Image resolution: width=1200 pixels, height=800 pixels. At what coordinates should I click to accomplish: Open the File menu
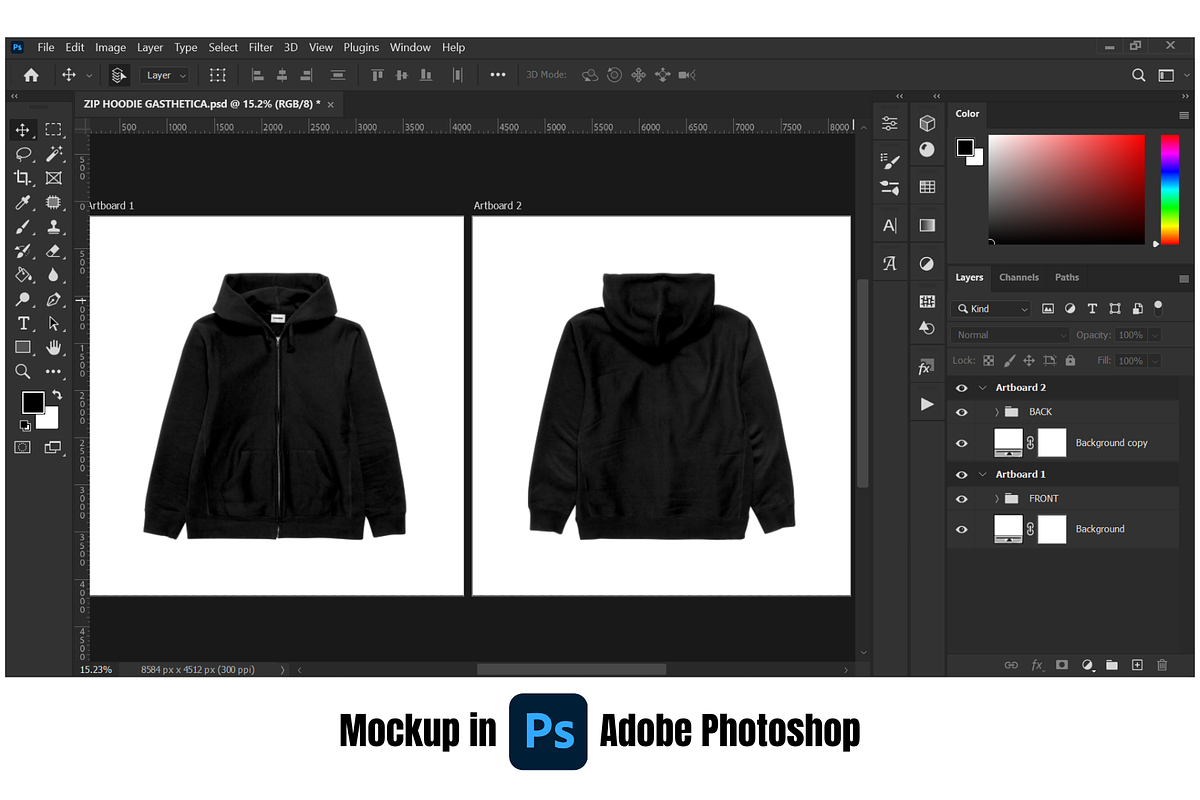[x=46, y=47]
